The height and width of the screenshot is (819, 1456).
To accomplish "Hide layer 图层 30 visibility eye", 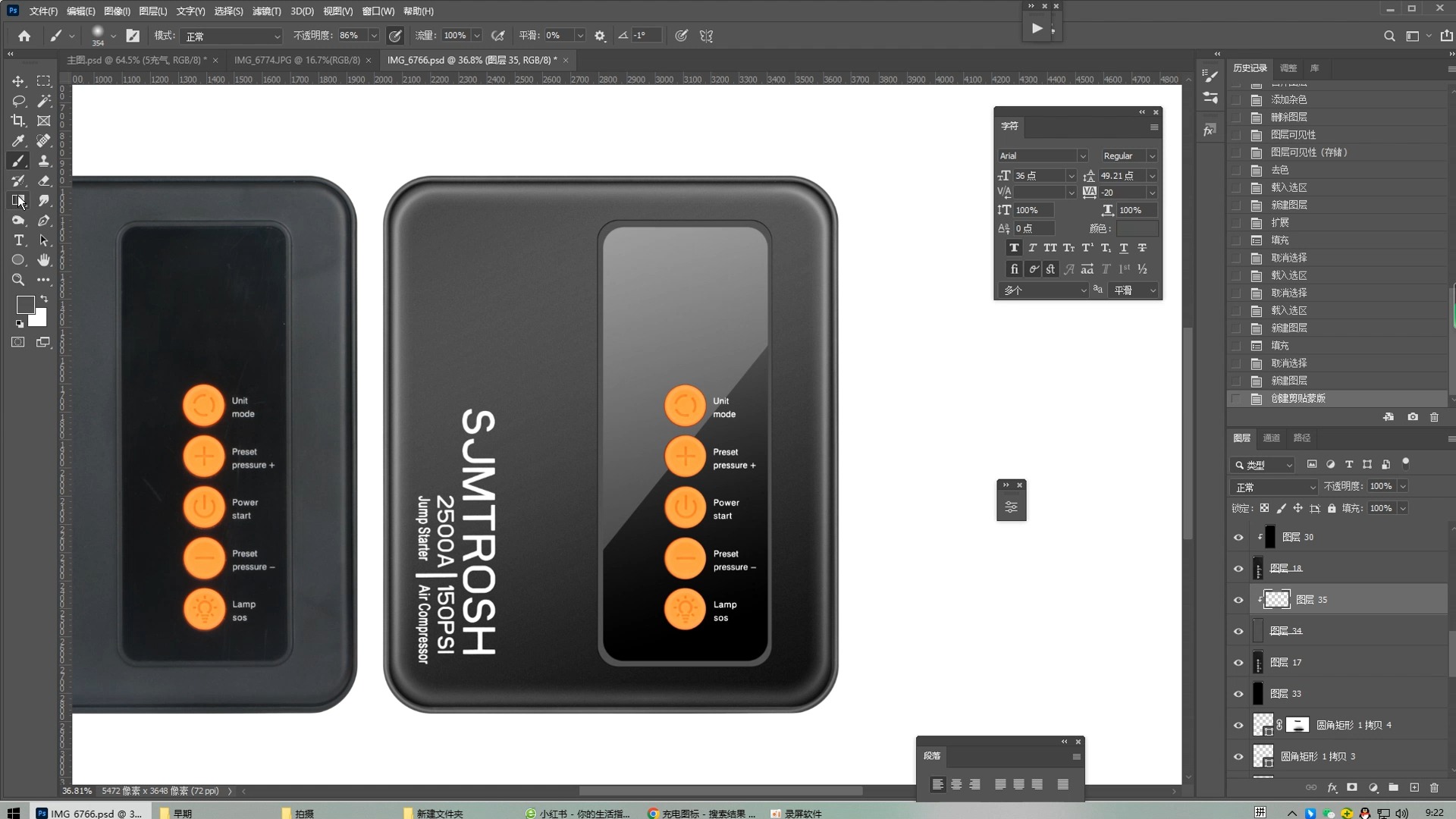I will point(1238,538).
